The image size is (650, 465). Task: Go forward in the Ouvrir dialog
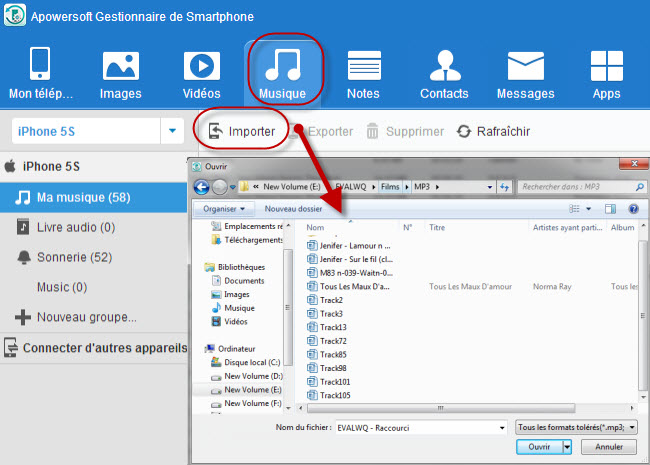click(x=220, y=187)
